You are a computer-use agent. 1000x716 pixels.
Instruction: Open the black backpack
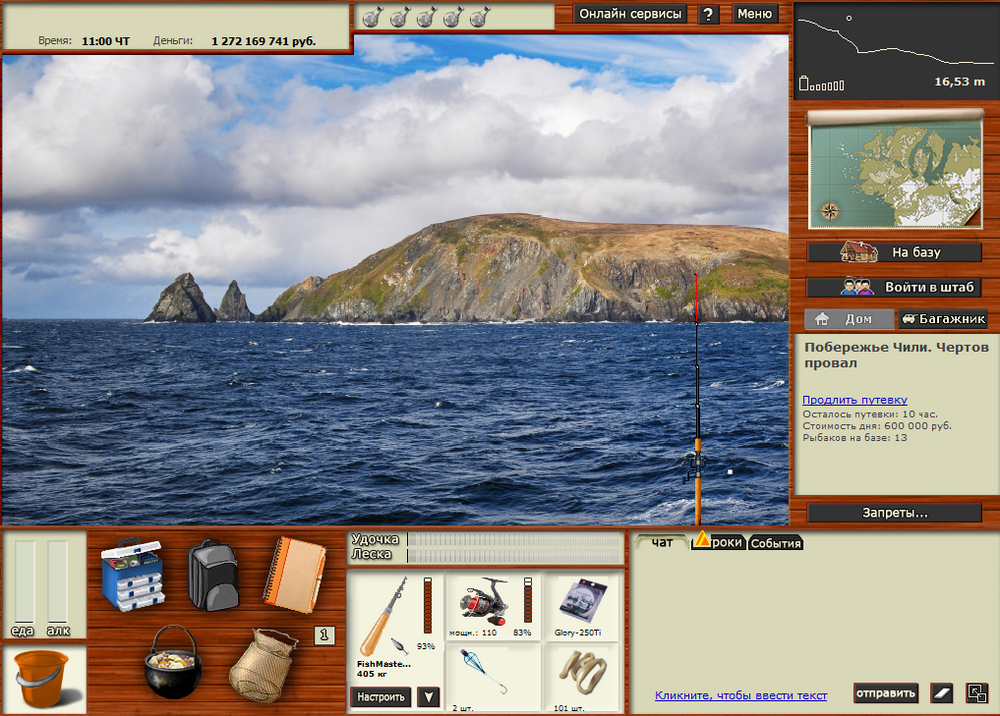(211, 574)
